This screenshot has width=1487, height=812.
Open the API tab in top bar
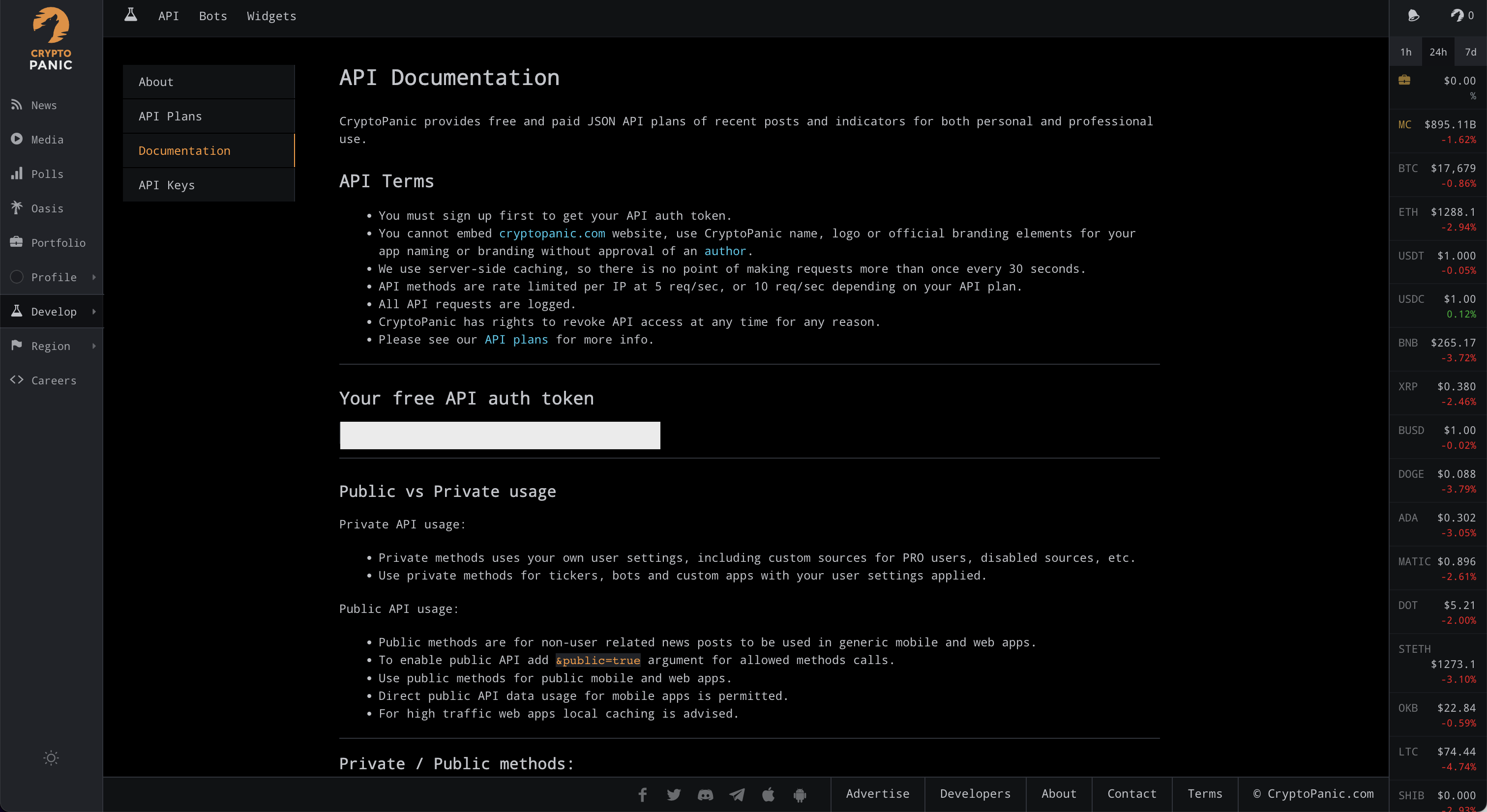[169, 16]
